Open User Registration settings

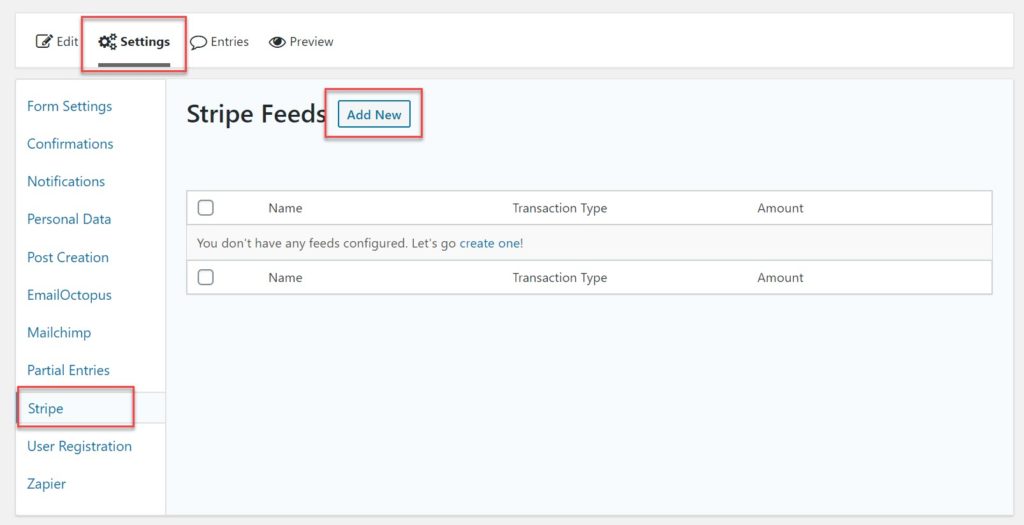point(79,446)
